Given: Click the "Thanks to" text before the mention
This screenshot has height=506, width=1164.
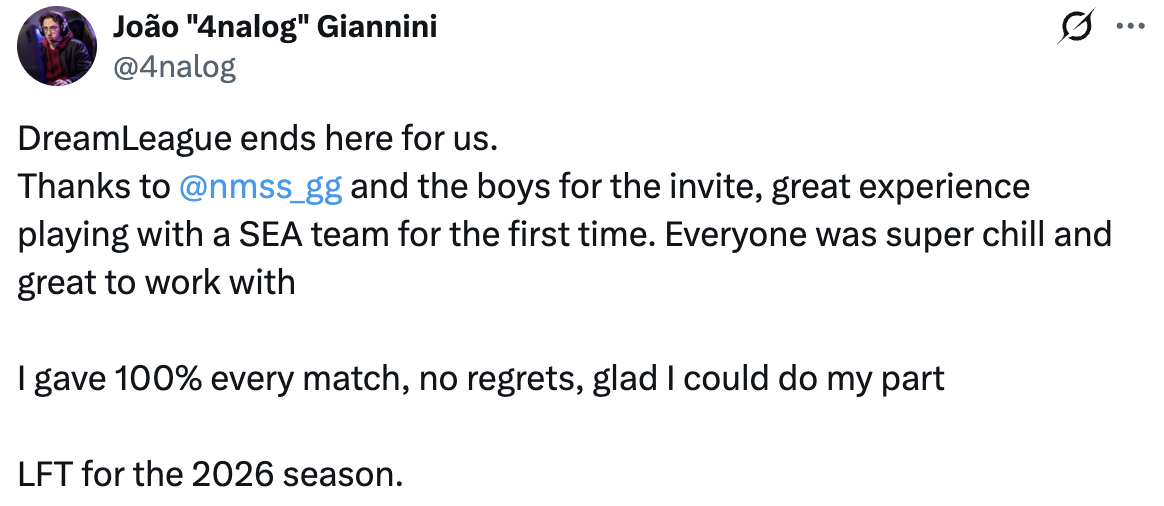Looking at the screenshot, I should pos(93,187).
